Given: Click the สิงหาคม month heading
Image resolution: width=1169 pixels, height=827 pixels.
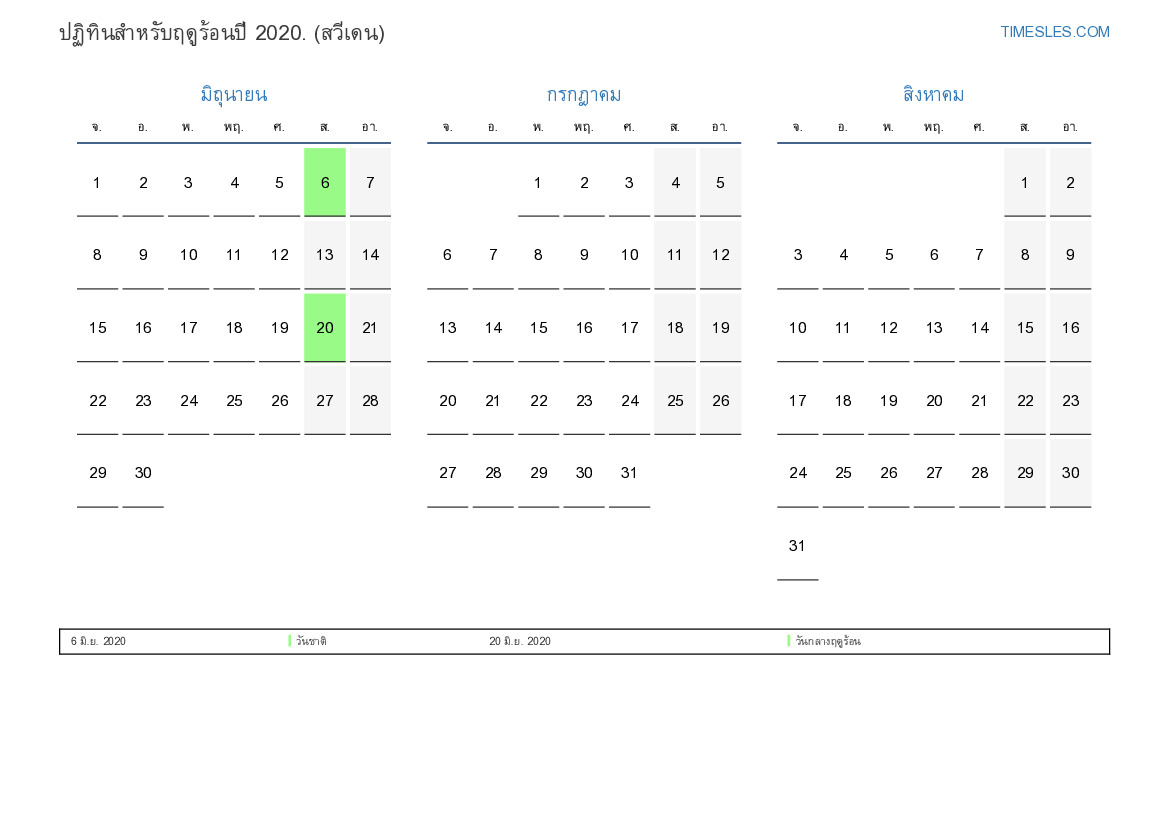Looking at the screenshot, I should point(933,95).
